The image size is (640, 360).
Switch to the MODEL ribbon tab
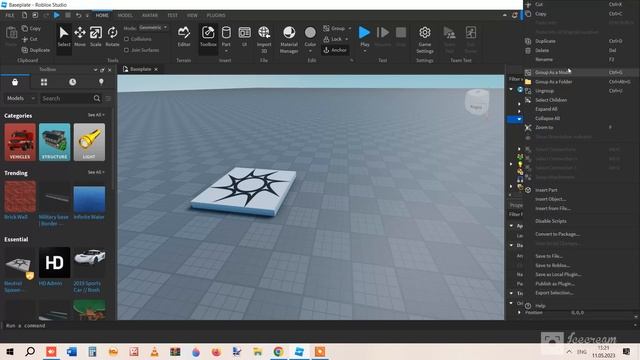click(125, 15)
